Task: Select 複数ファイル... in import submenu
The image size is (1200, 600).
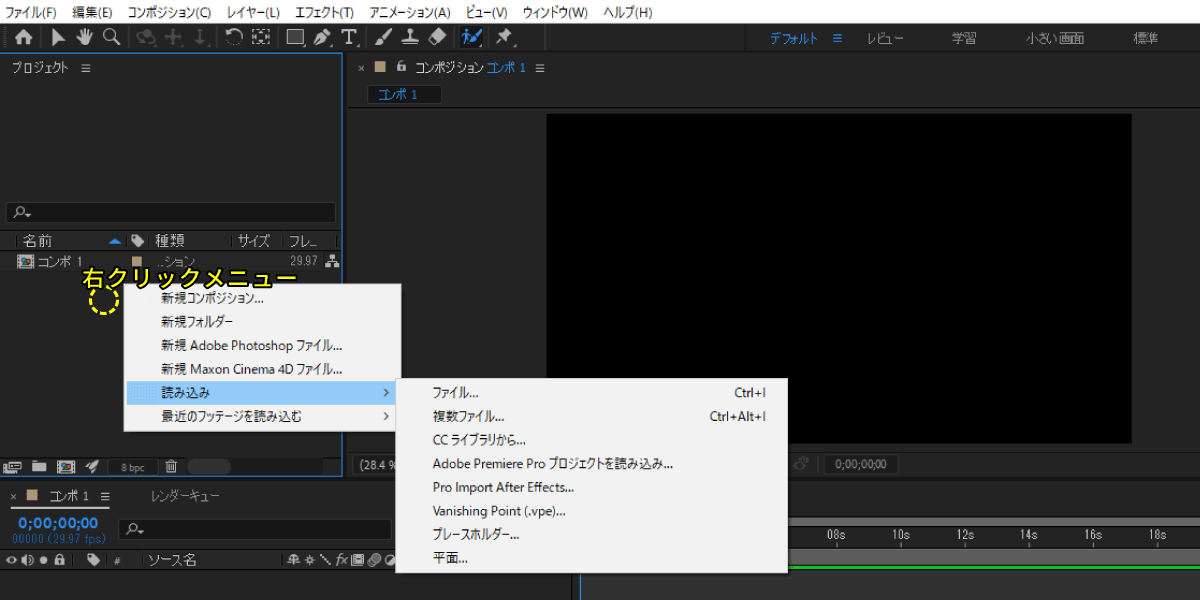Action: [x=592, y=416]
